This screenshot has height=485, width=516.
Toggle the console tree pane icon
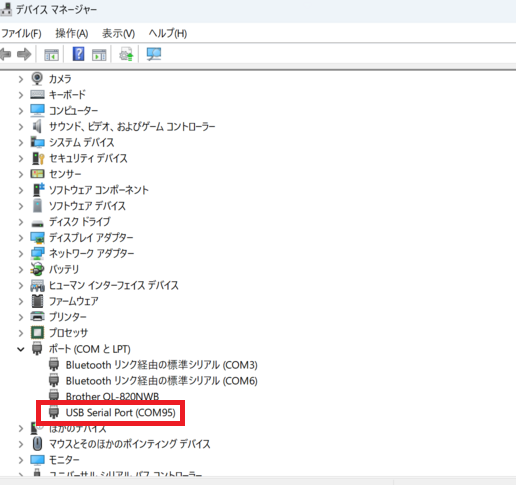click(51, 54)
